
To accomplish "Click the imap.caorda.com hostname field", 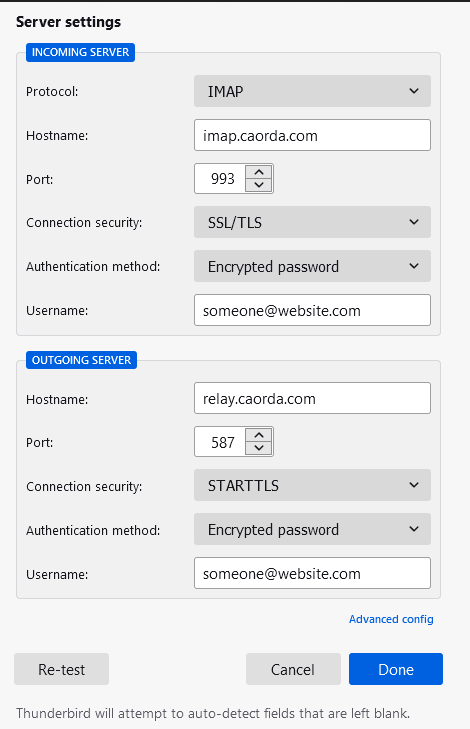I will 312,135.
